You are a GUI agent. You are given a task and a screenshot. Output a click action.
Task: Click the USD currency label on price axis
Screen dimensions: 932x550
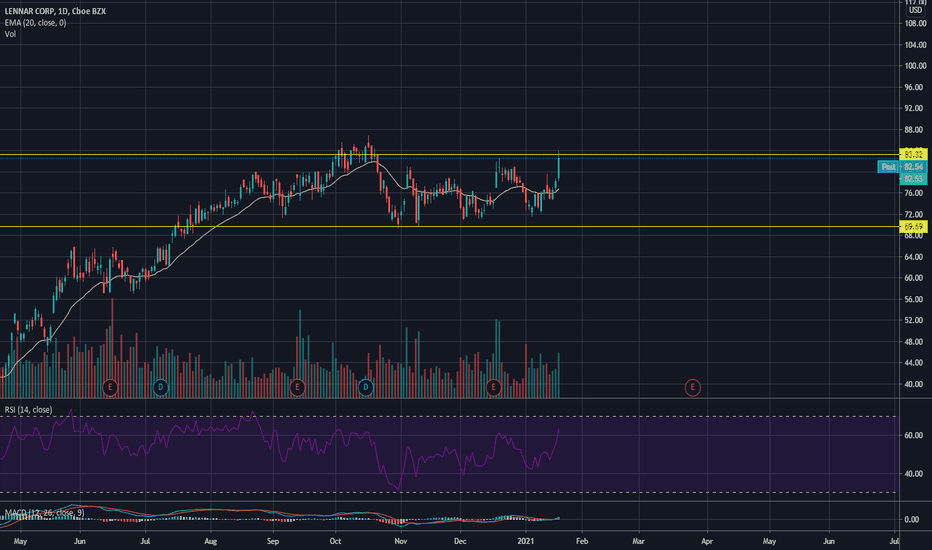pyautogui.click(x=915, y=10)
